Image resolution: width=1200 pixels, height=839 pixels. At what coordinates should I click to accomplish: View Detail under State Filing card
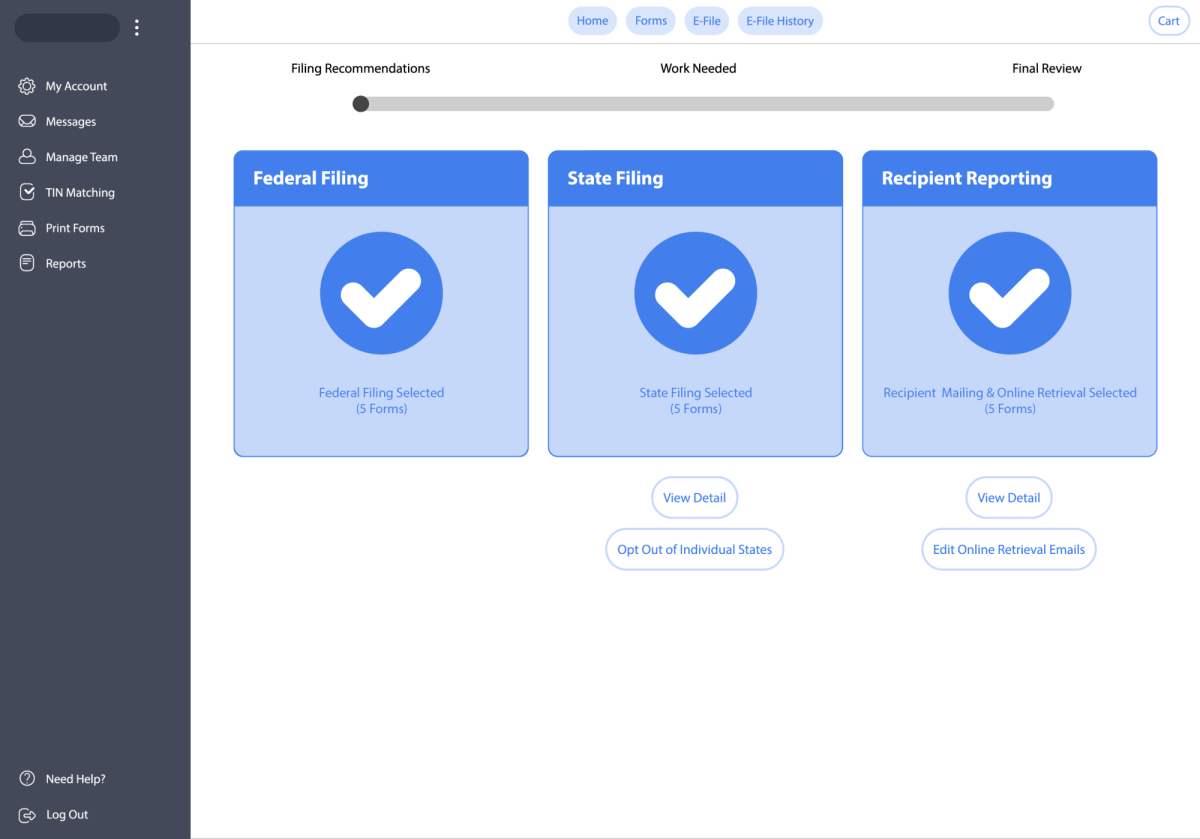coord(694,498)
